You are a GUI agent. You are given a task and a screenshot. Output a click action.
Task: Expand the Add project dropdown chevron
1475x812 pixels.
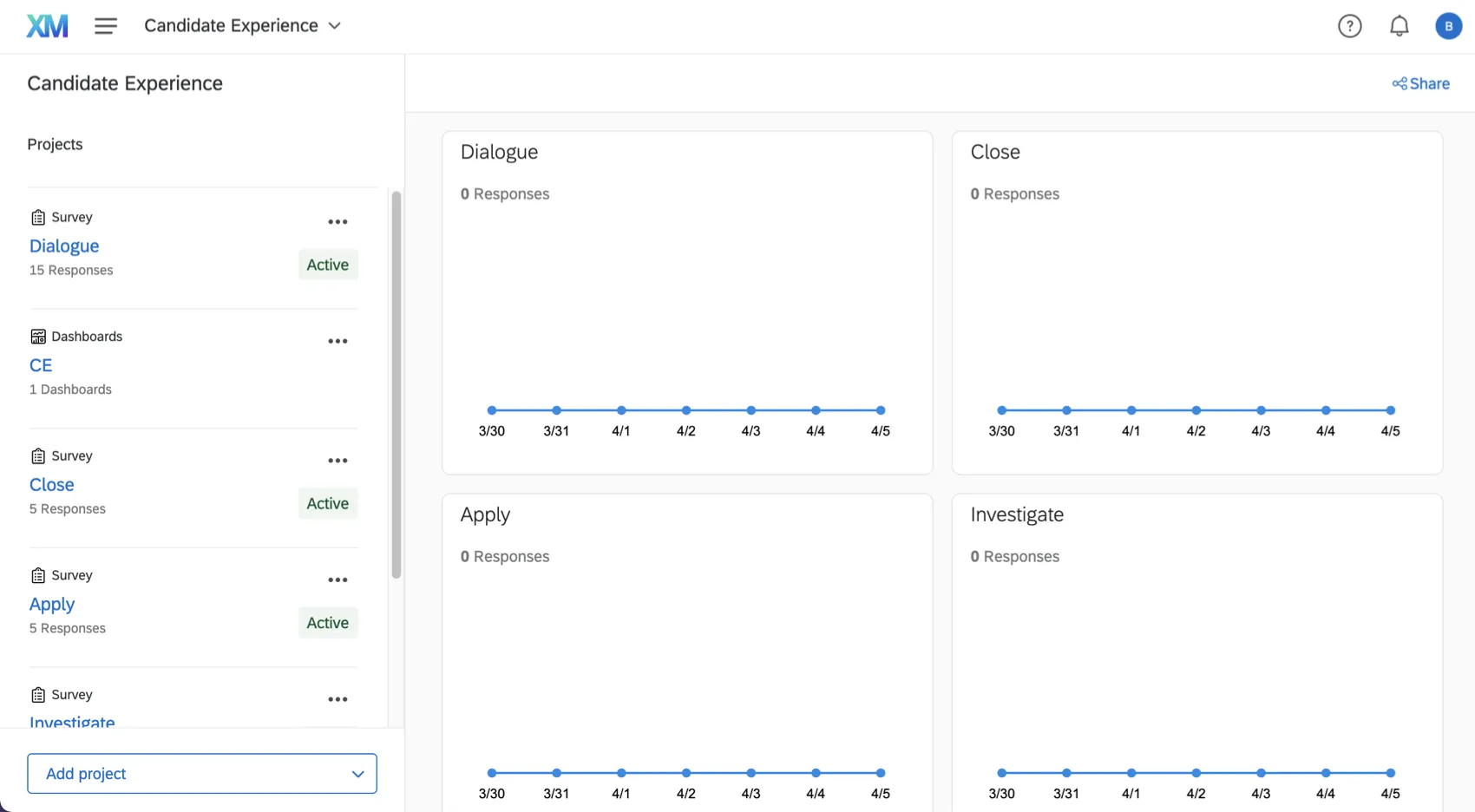[x=357, y=773]
